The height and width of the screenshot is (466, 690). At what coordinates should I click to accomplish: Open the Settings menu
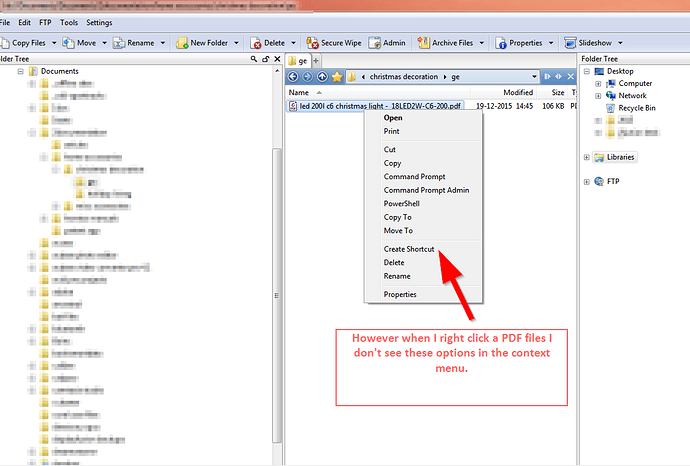(x=99, y=22)
